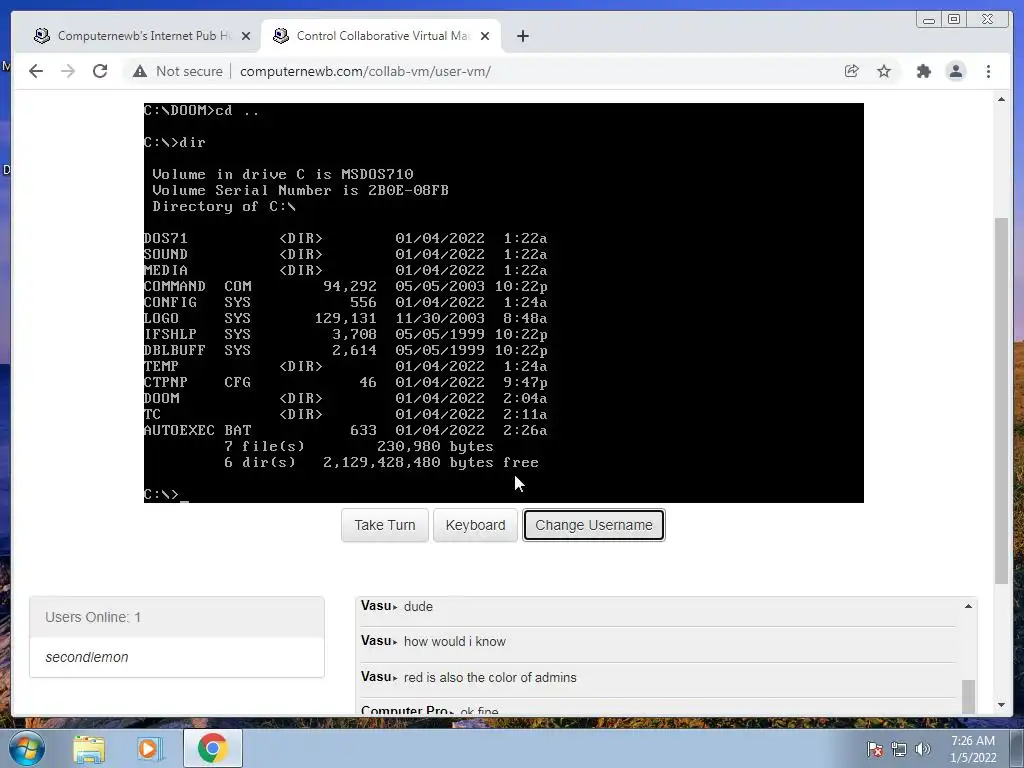Restore down the Chrome window
Image resolution: width=1024 pixels, height=768 pixels.
954,20
